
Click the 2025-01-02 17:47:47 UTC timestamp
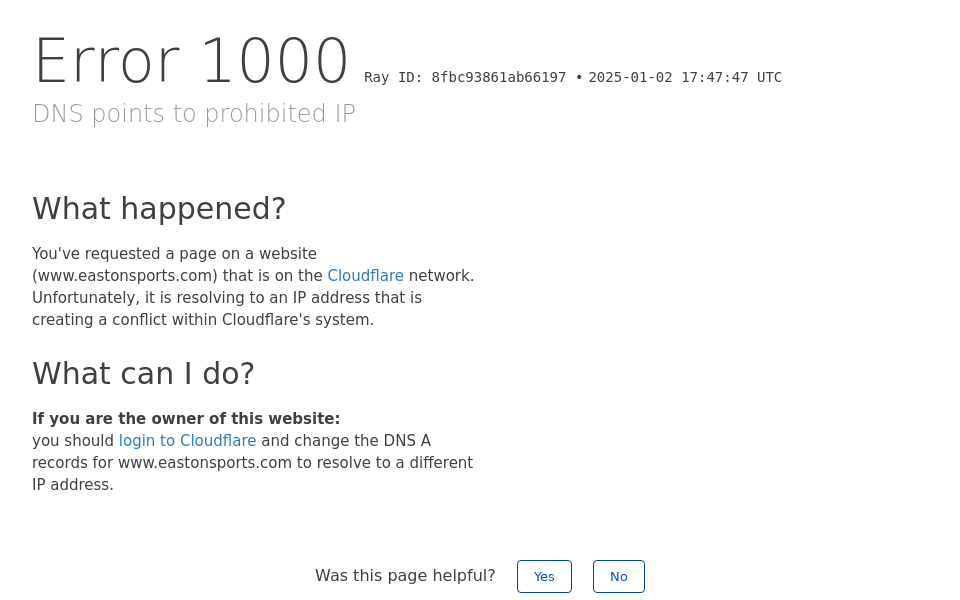click(x=685, y=78)
